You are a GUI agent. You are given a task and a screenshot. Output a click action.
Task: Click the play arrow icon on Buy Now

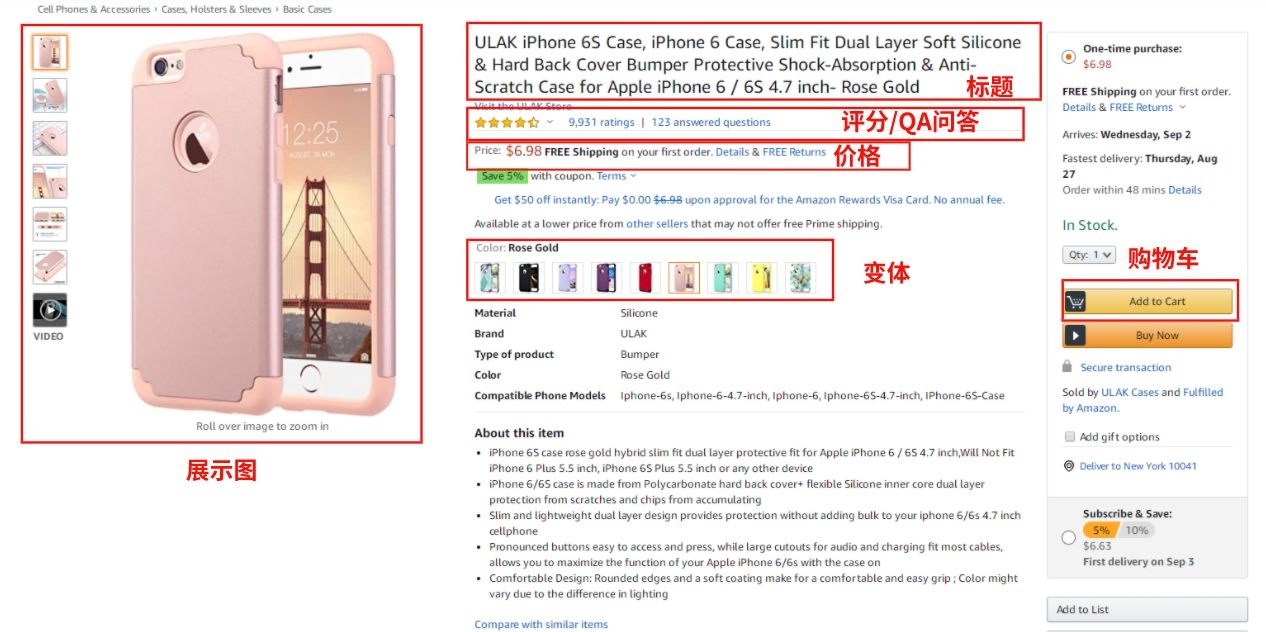1075,335
